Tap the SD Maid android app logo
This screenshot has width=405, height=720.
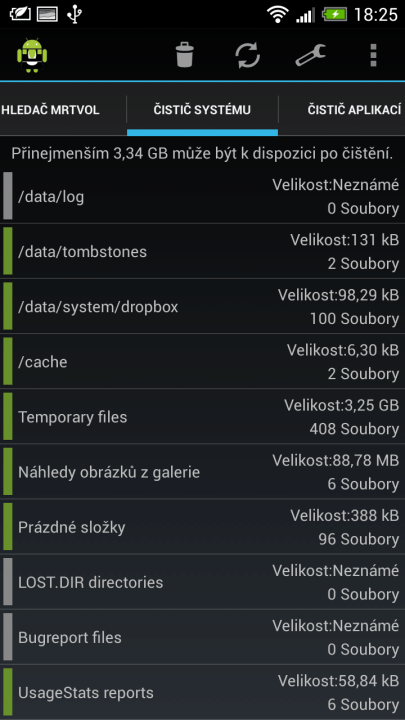click(32, 55)
